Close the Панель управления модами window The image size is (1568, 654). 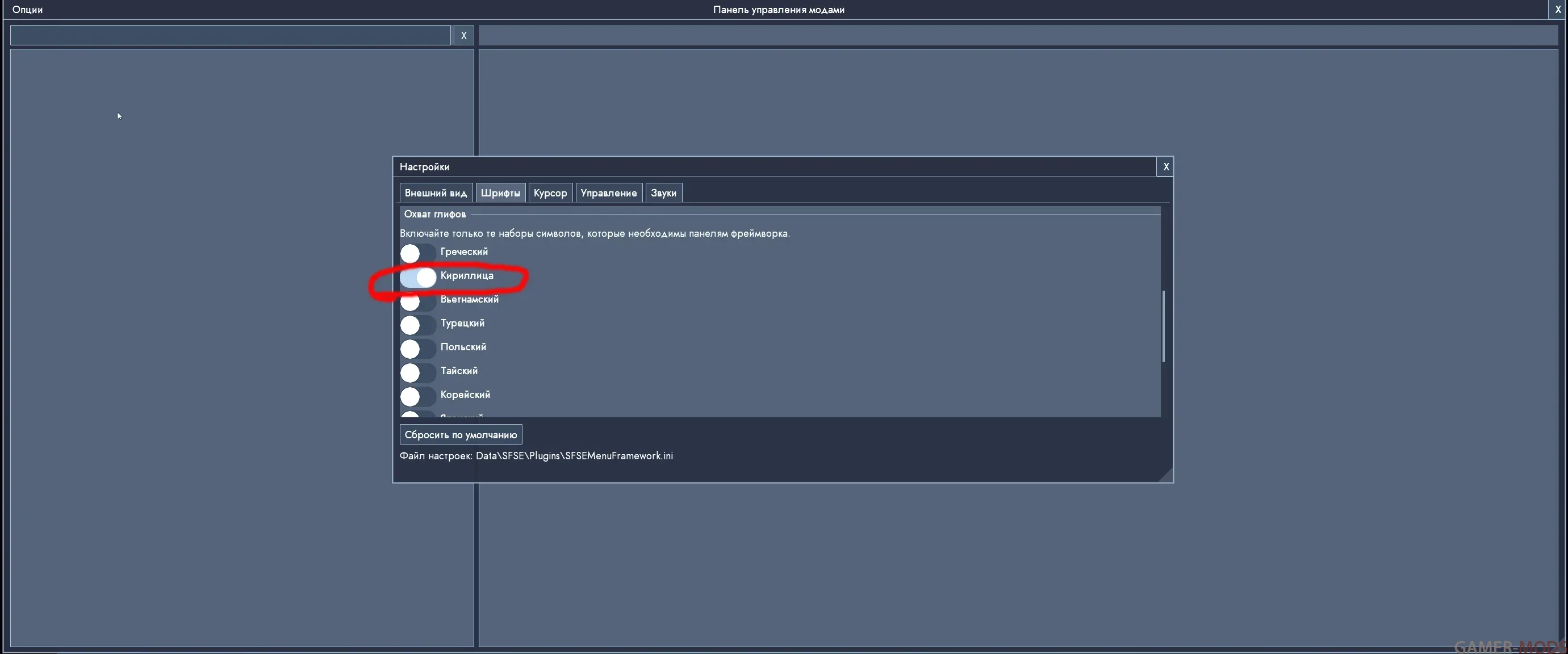coord(1558,10)
